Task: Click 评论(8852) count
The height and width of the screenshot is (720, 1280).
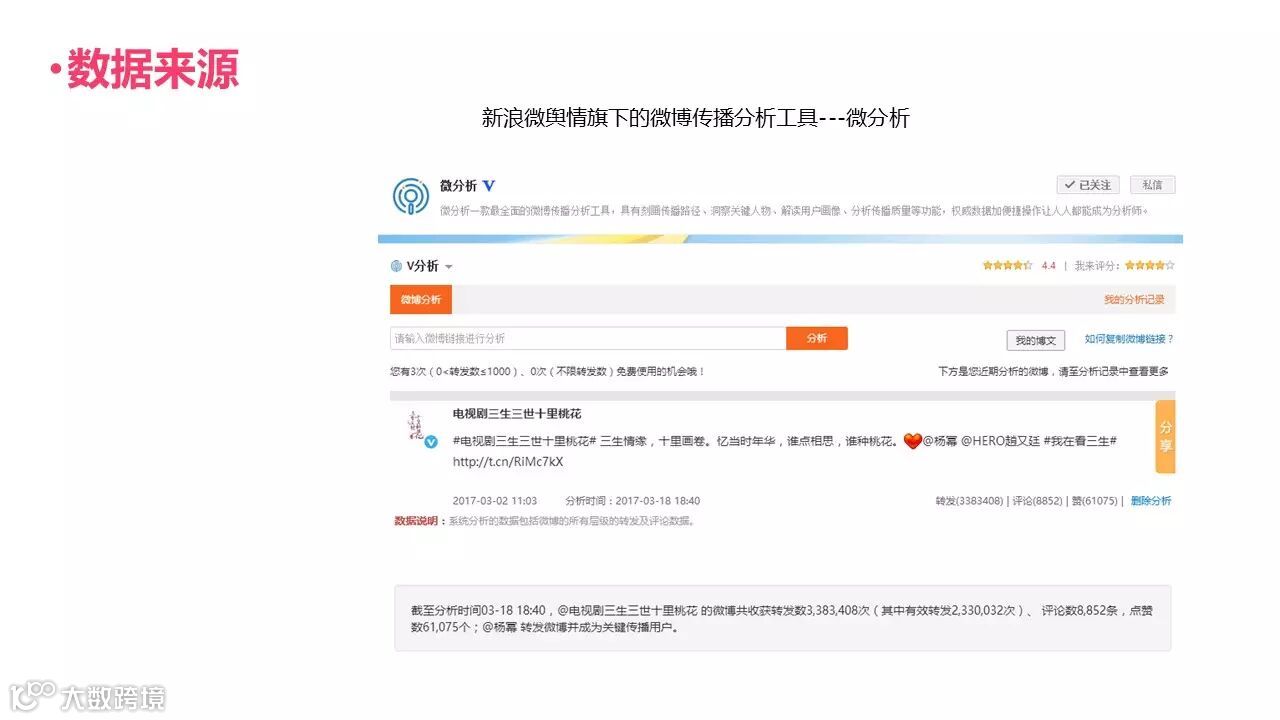Action: 1036,501
